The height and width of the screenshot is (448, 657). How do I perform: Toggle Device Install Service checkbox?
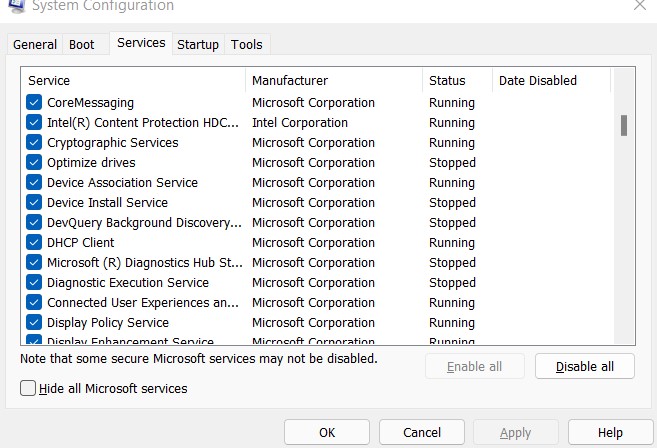(35, 203)
